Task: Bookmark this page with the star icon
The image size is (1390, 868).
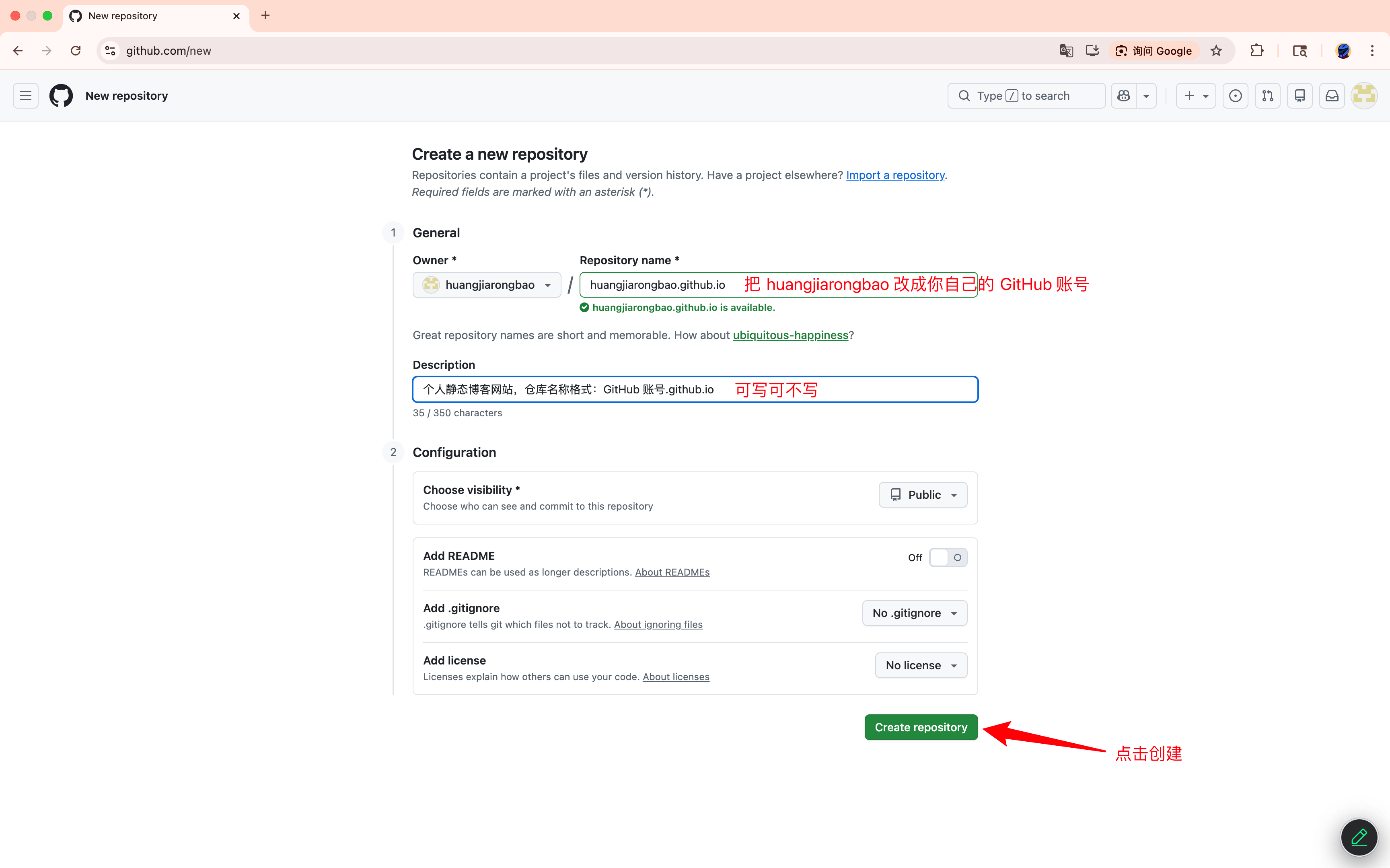Action: tap(1215, 51)
